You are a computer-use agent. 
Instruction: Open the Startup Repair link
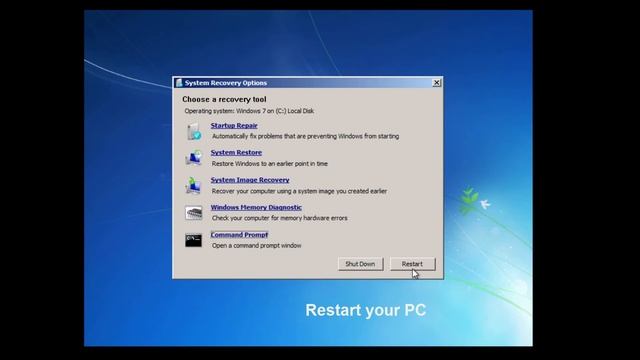(234, 126)
